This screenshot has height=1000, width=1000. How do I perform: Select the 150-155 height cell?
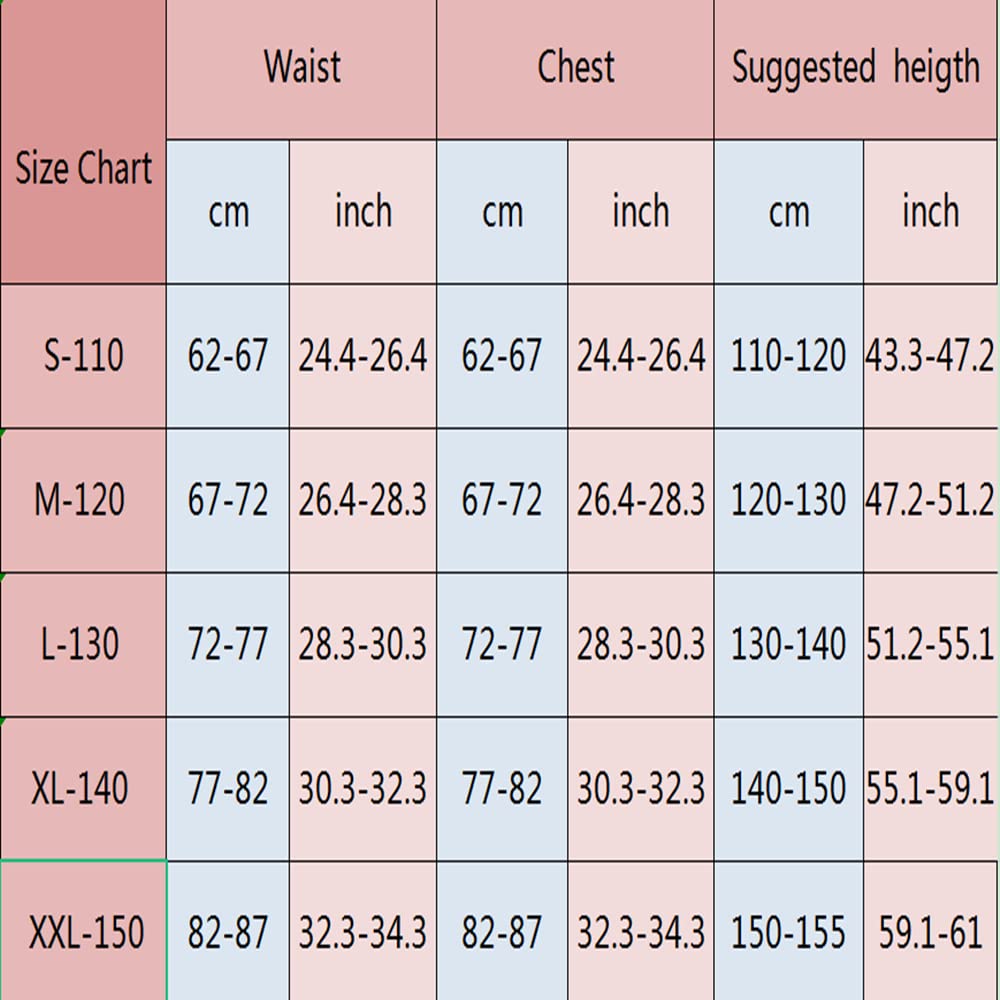pos(788,933)
